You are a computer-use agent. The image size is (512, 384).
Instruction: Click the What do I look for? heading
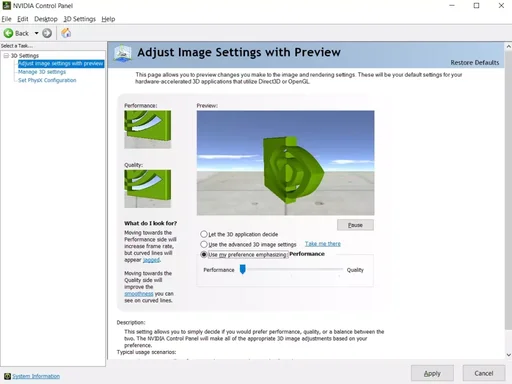tap(150, 223)
